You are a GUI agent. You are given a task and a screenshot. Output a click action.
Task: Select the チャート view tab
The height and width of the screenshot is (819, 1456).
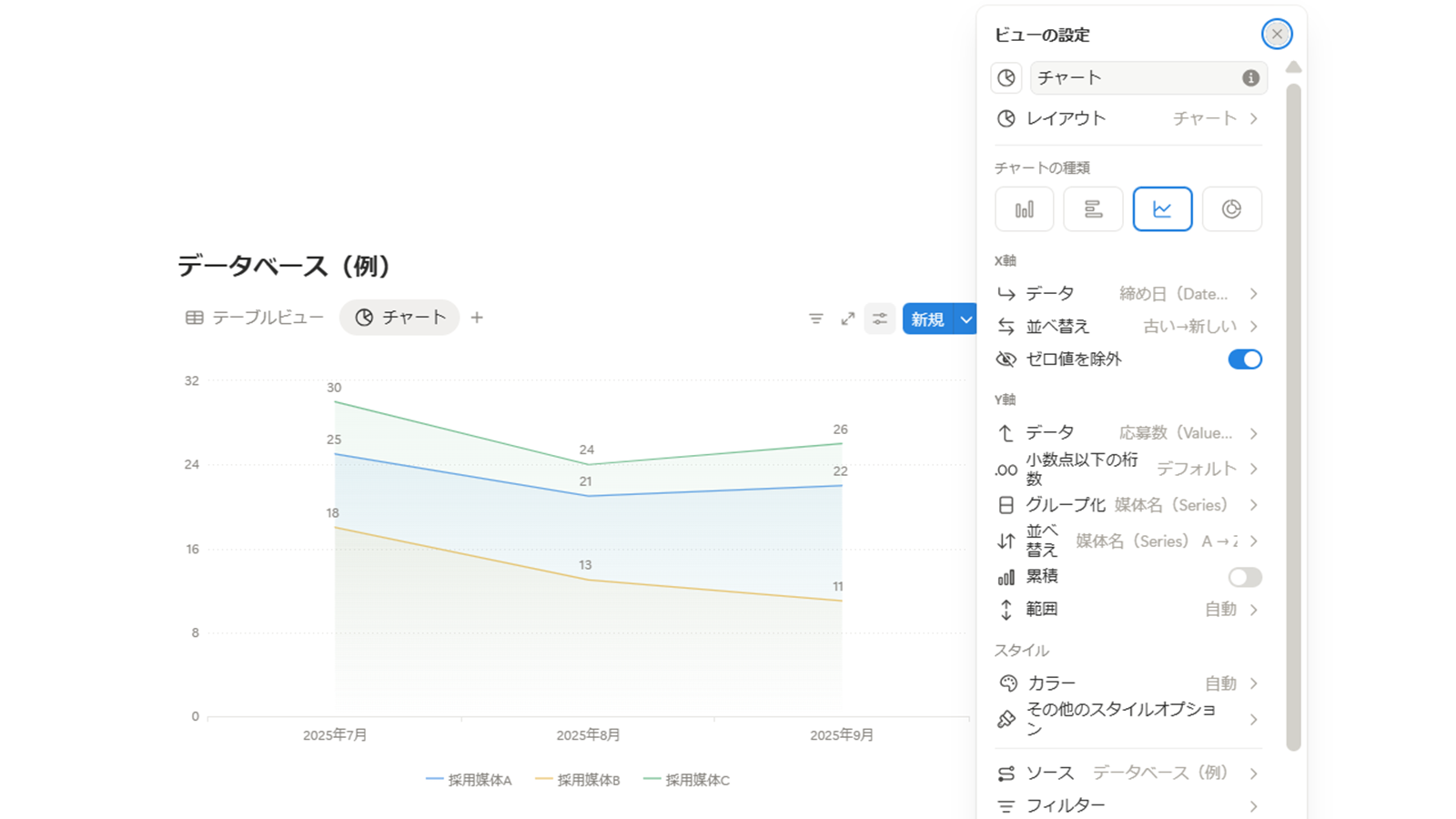click(x=399, y=318)
